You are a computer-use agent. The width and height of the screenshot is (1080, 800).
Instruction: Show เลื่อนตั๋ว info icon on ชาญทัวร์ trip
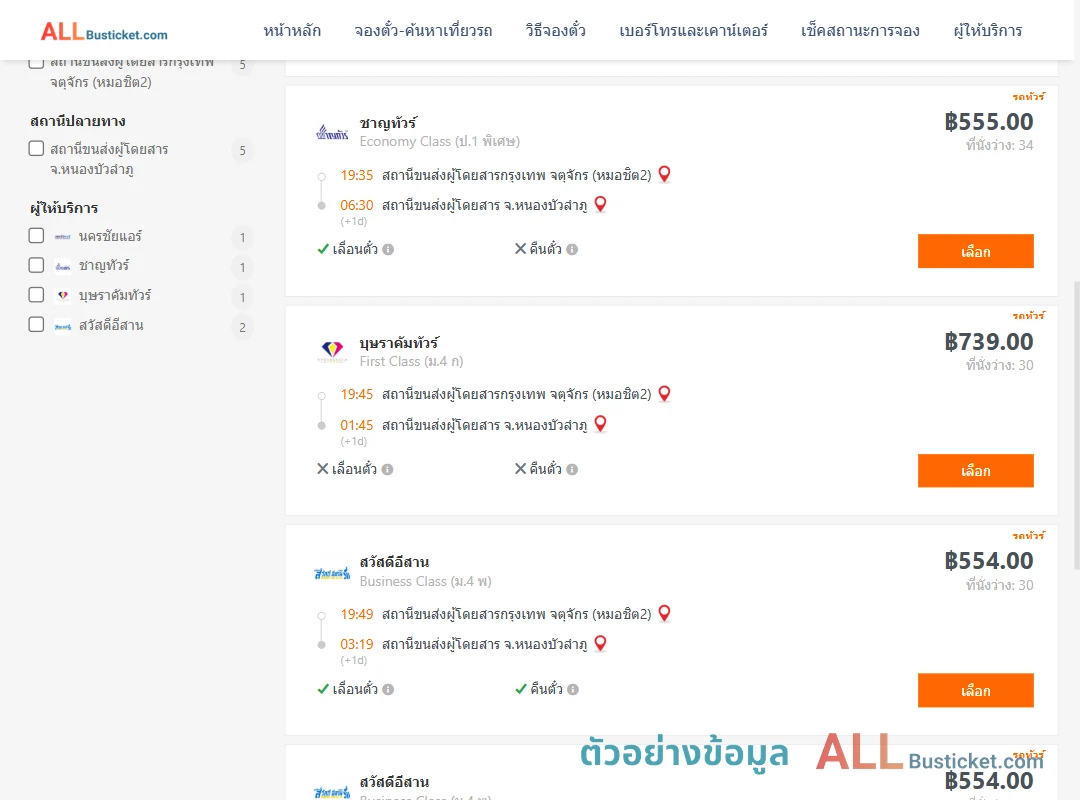coord(388,249)
